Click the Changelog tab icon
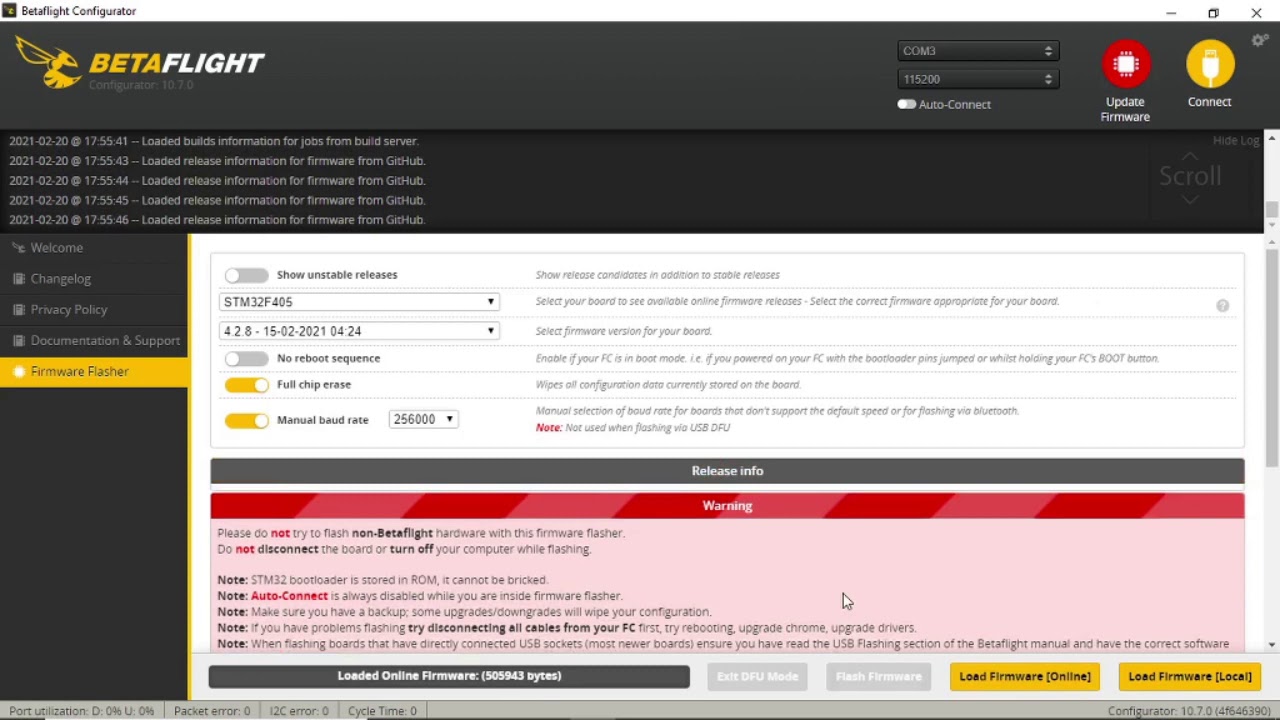1280x720 pixels. point(18,279)
